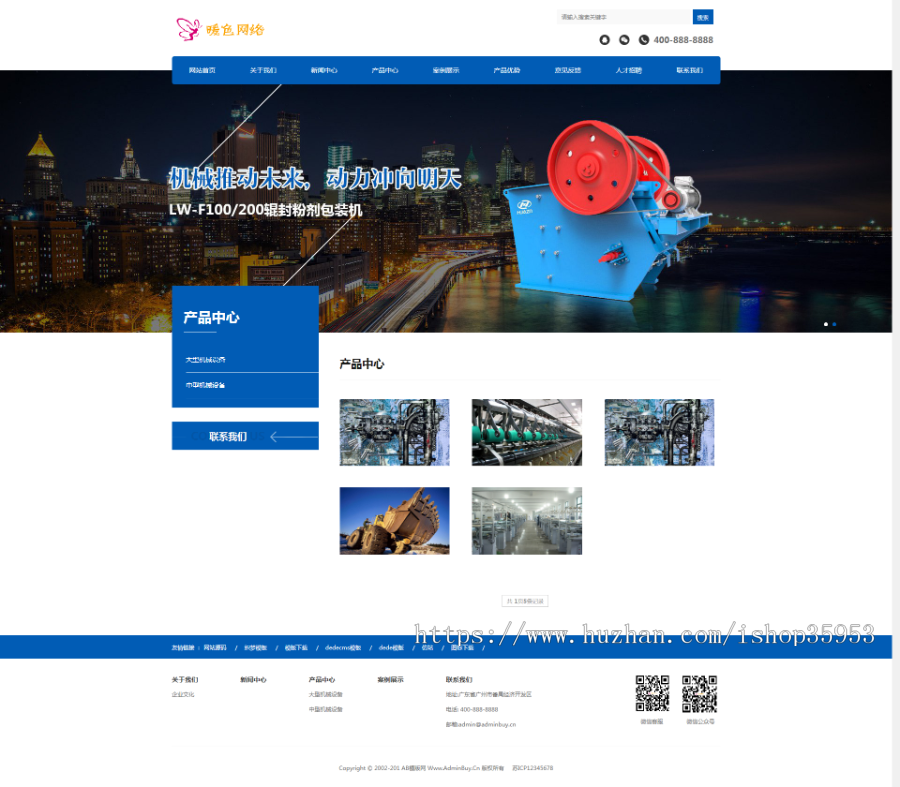The height and width of the screenshot is (787, 900).
Task: Open the 产品中心 navigation menu item
Action: [385, 71]
